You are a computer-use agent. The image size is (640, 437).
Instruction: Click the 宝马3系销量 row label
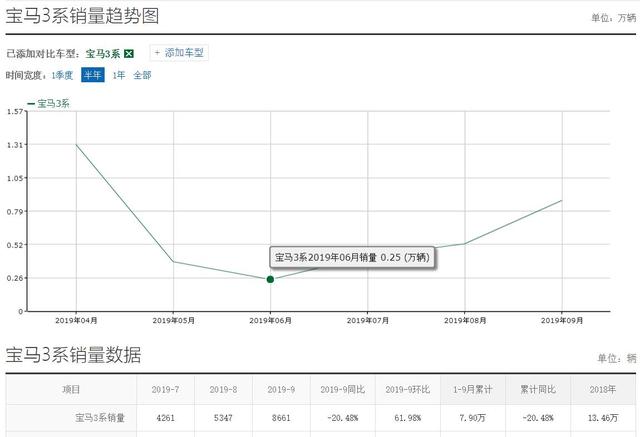tap(100, 418)
